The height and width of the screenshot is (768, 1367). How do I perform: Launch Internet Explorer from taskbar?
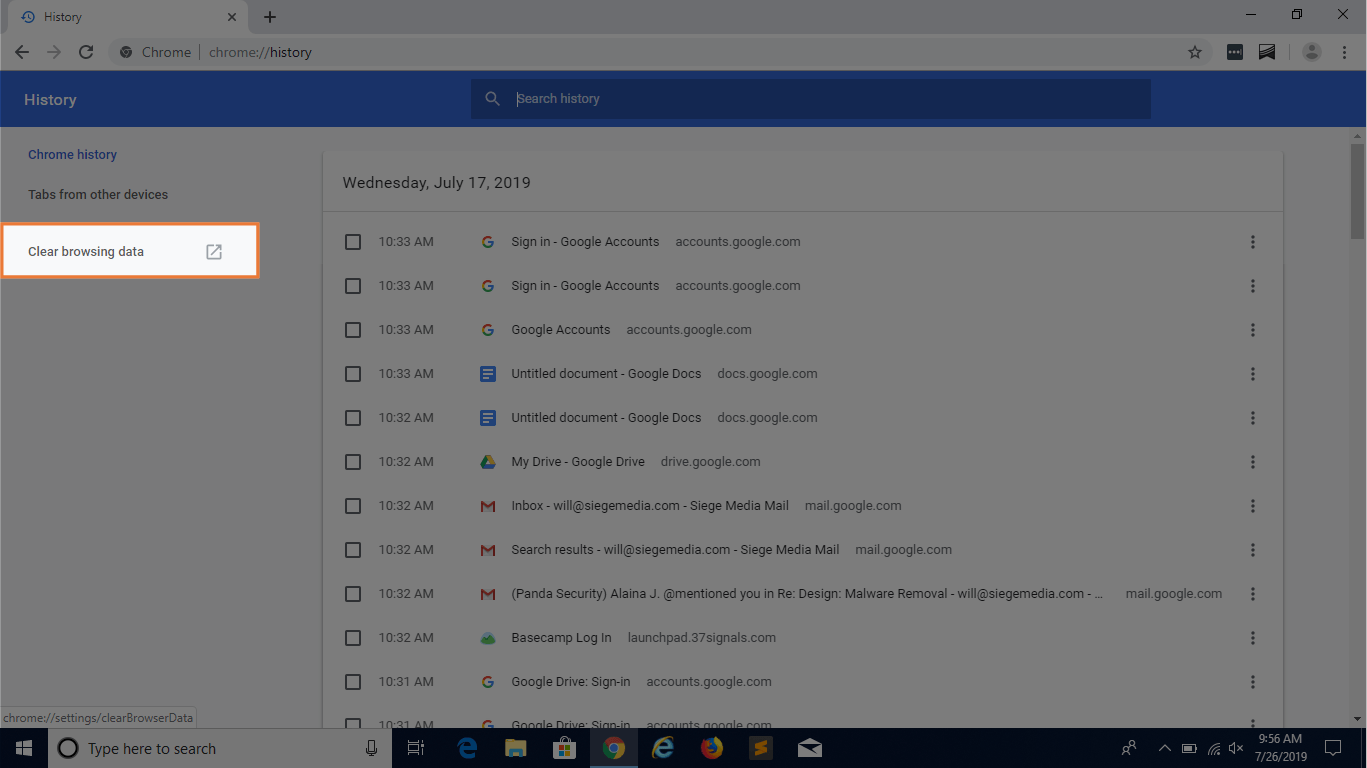(663, 748)
